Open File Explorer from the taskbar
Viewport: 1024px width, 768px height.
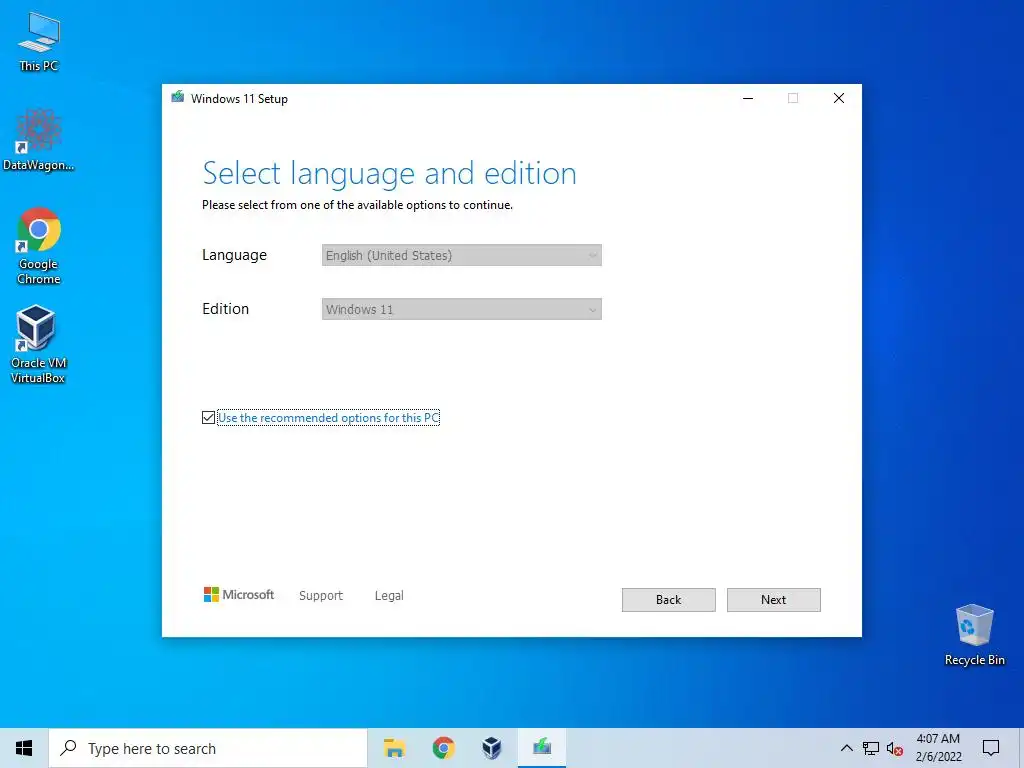(x=394, y=748)
